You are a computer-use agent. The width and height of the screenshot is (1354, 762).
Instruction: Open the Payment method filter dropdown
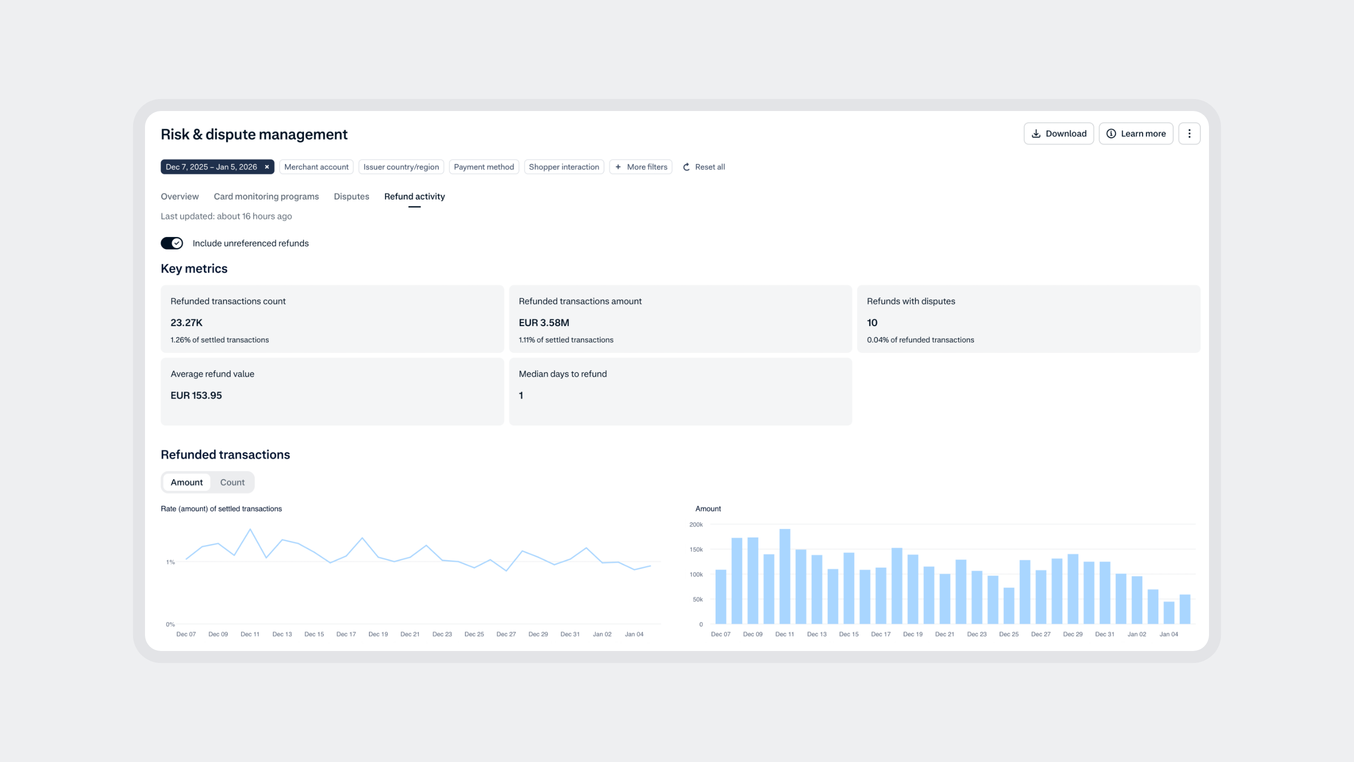483,166
